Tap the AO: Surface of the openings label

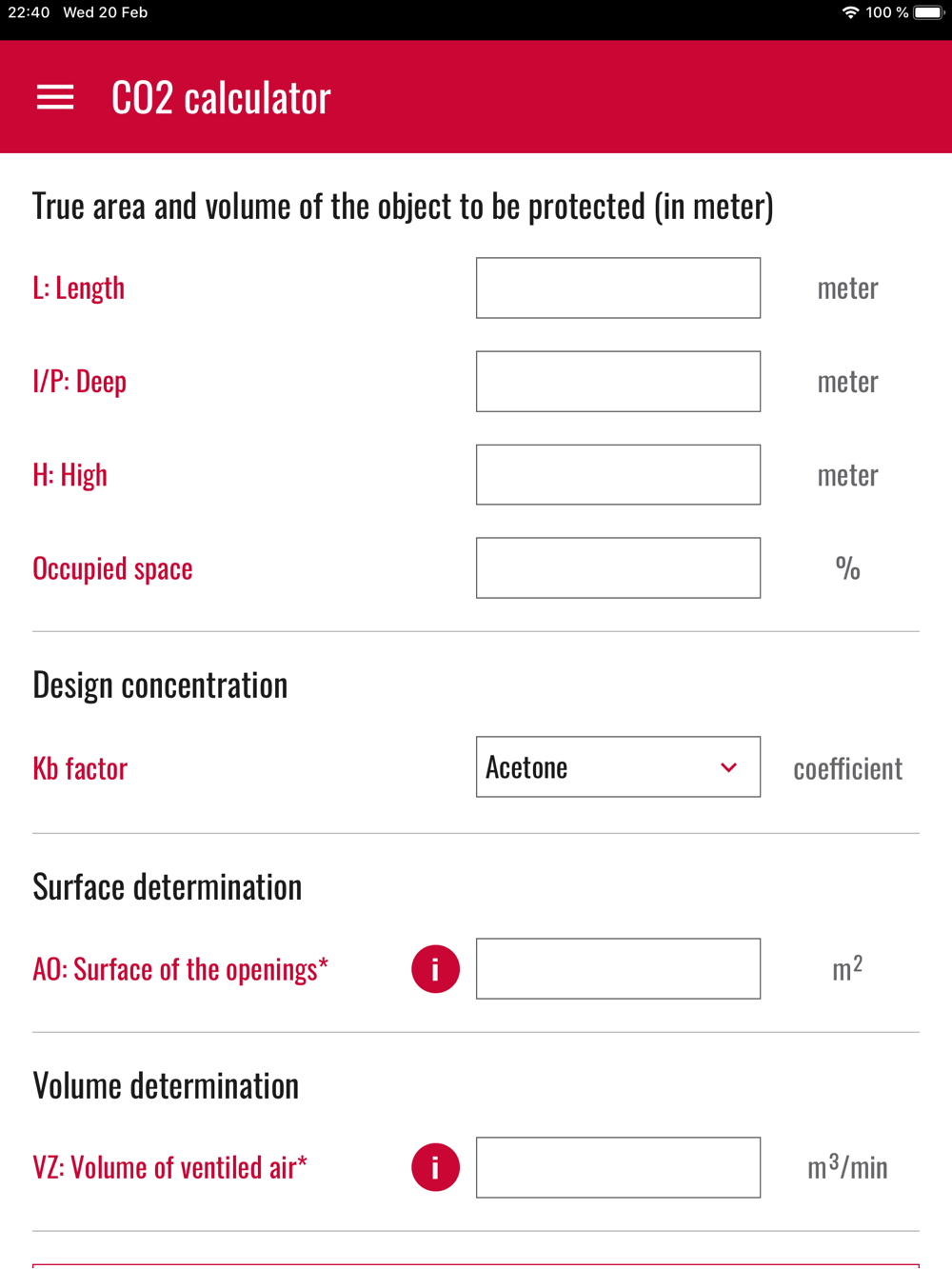(x=180, y=969)
